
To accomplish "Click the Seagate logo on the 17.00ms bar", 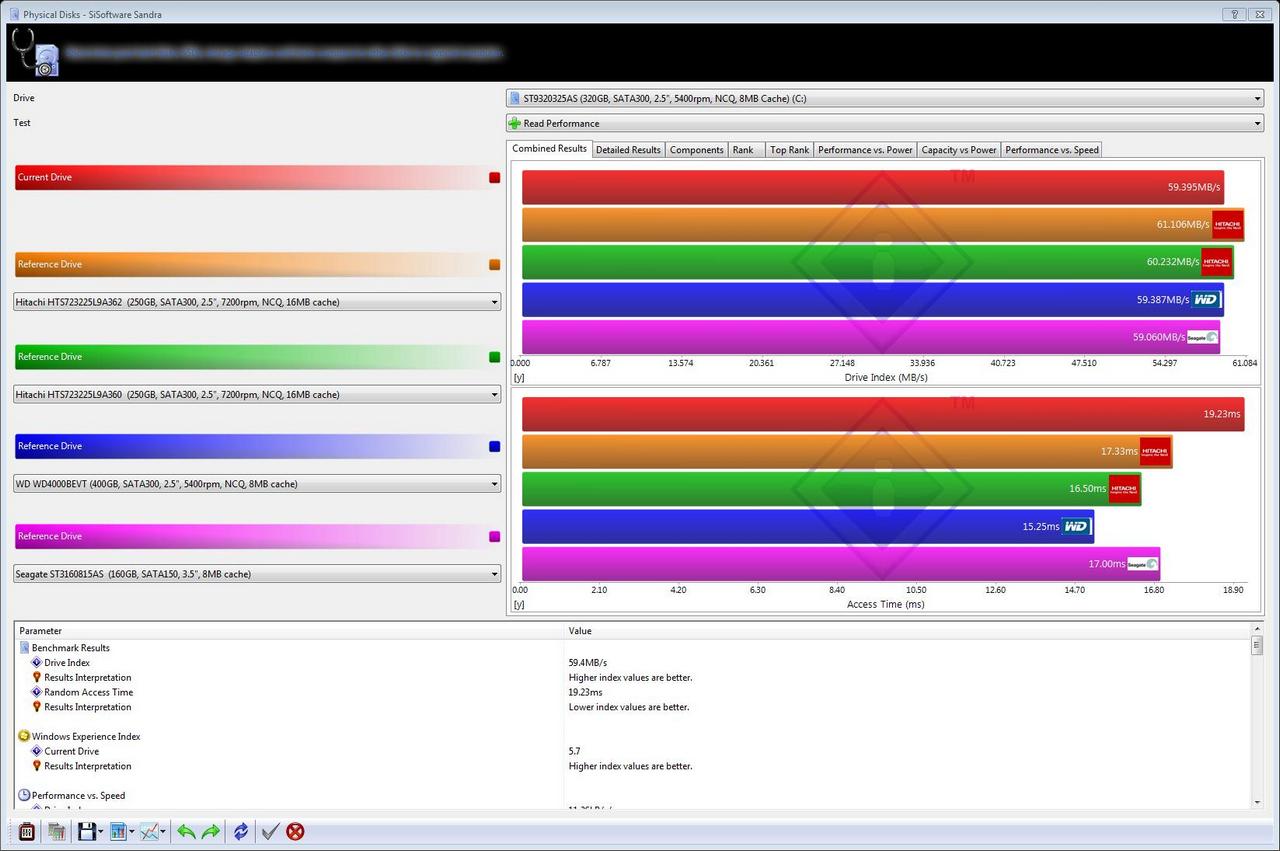I will (1142, 564).
